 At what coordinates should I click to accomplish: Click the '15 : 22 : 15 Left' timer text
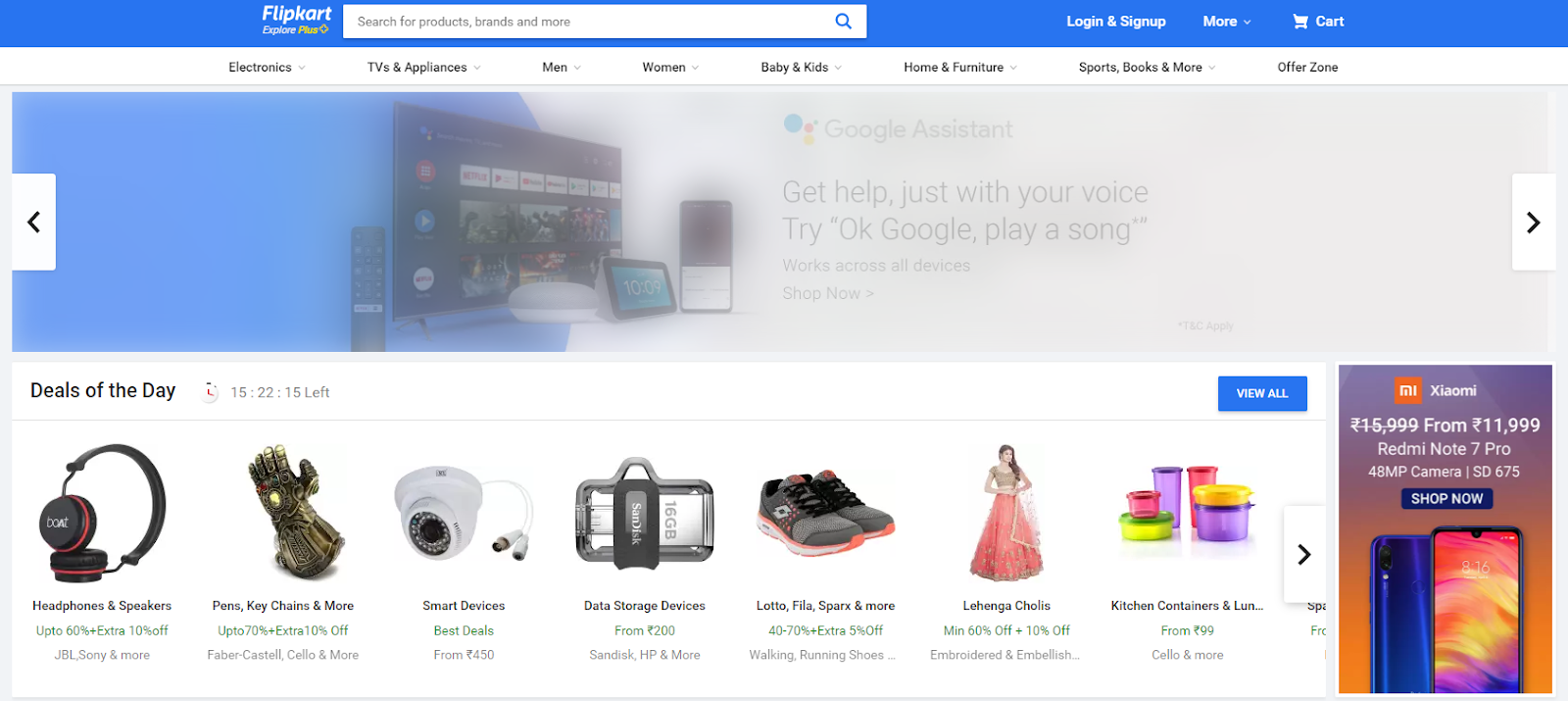pos(279,392)
